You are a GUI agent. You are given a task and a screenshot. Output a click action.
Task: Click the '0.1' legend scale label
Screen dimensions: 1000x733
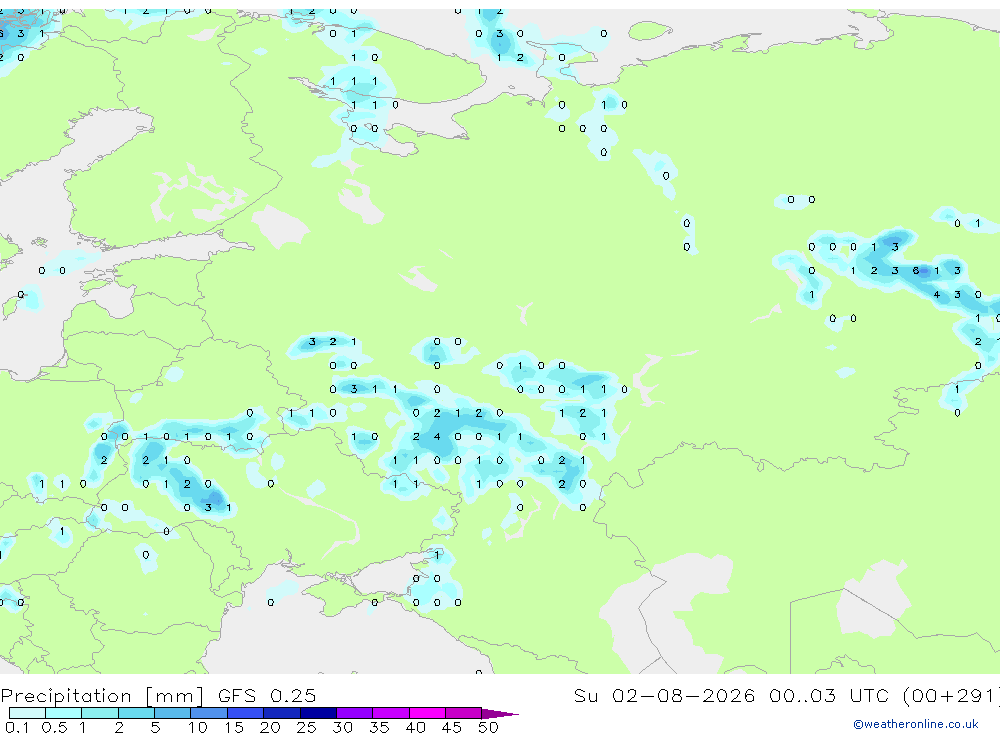click(17, 727)
